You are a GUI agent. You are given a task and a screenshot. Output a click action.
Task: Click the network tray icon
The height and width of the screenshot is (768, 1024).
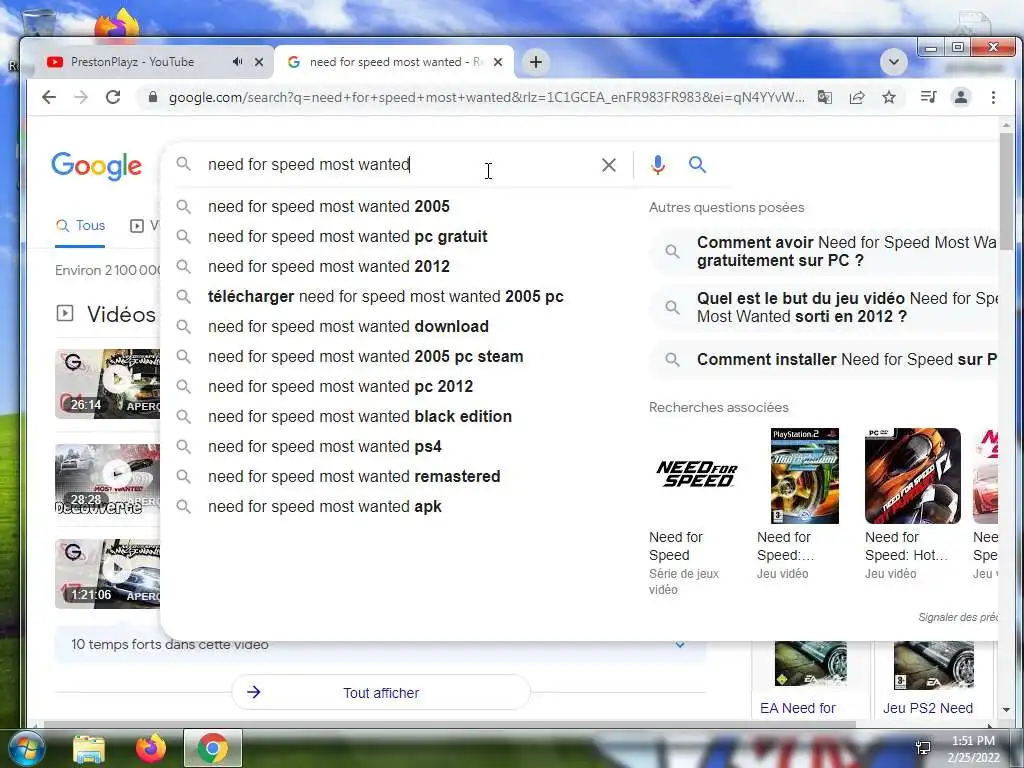923,748
